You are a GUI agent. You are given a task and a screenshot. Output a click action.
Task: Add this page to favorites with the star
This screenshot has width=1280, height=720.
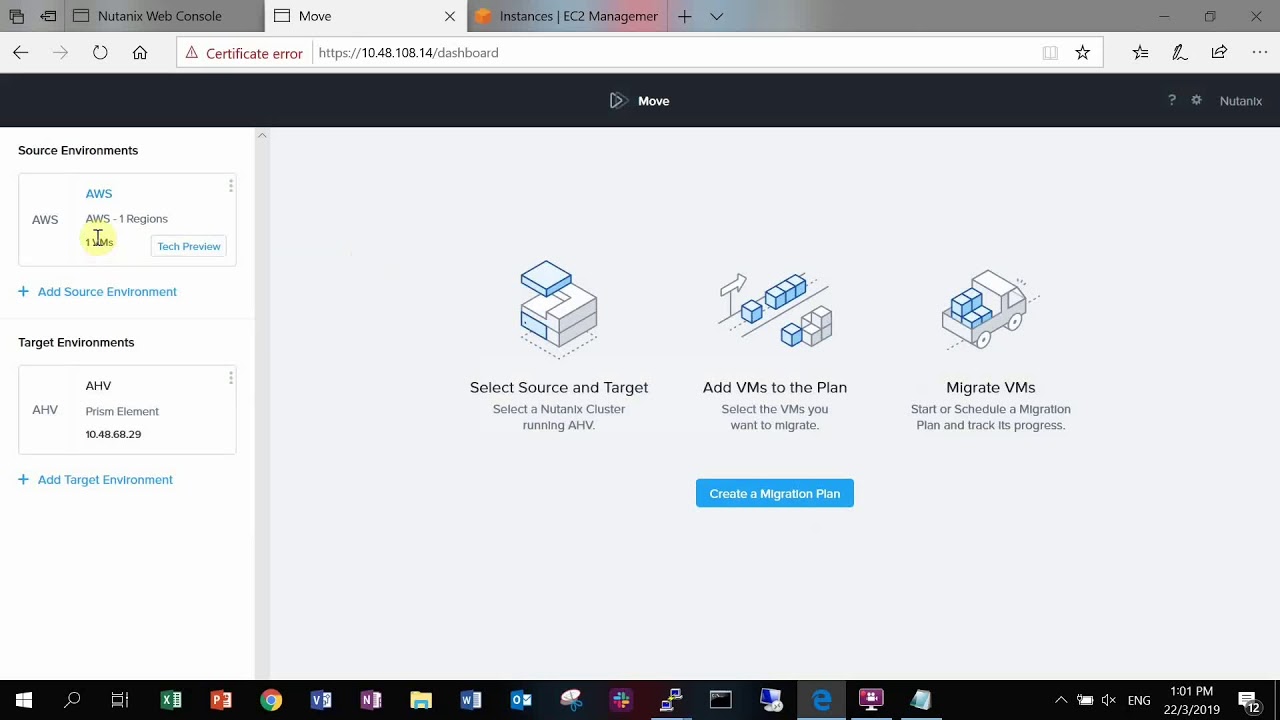point(1082,53)
